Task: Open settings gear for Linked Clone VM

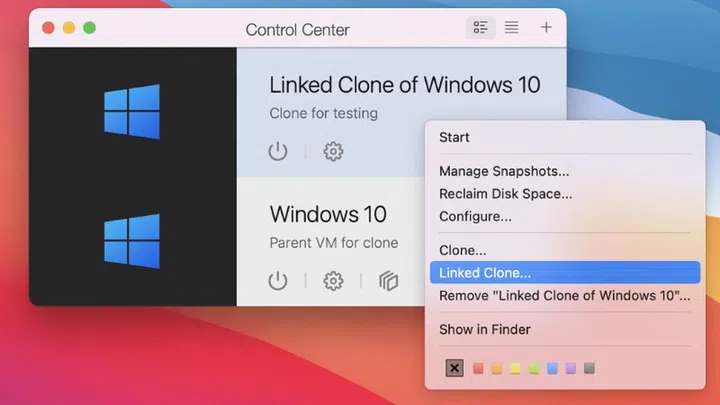Action: coord(333,151)
